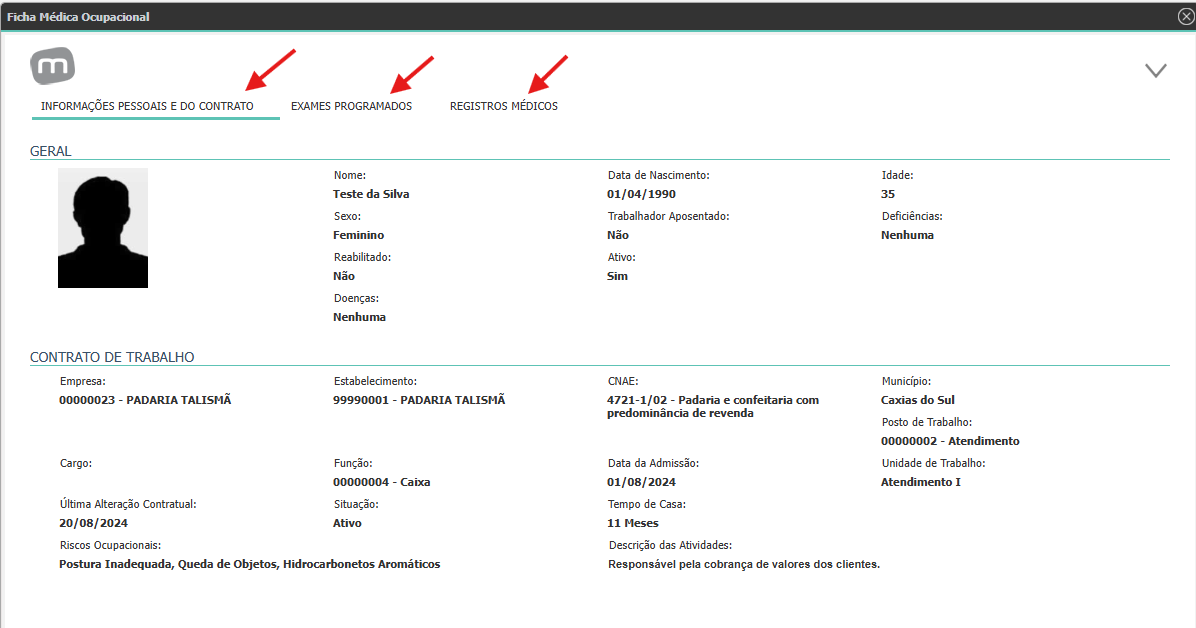Click the CNAE value 4721-1/02 Padaria e confeitaria
This screenshot has width=1196, height=628.
click(713, 406)
